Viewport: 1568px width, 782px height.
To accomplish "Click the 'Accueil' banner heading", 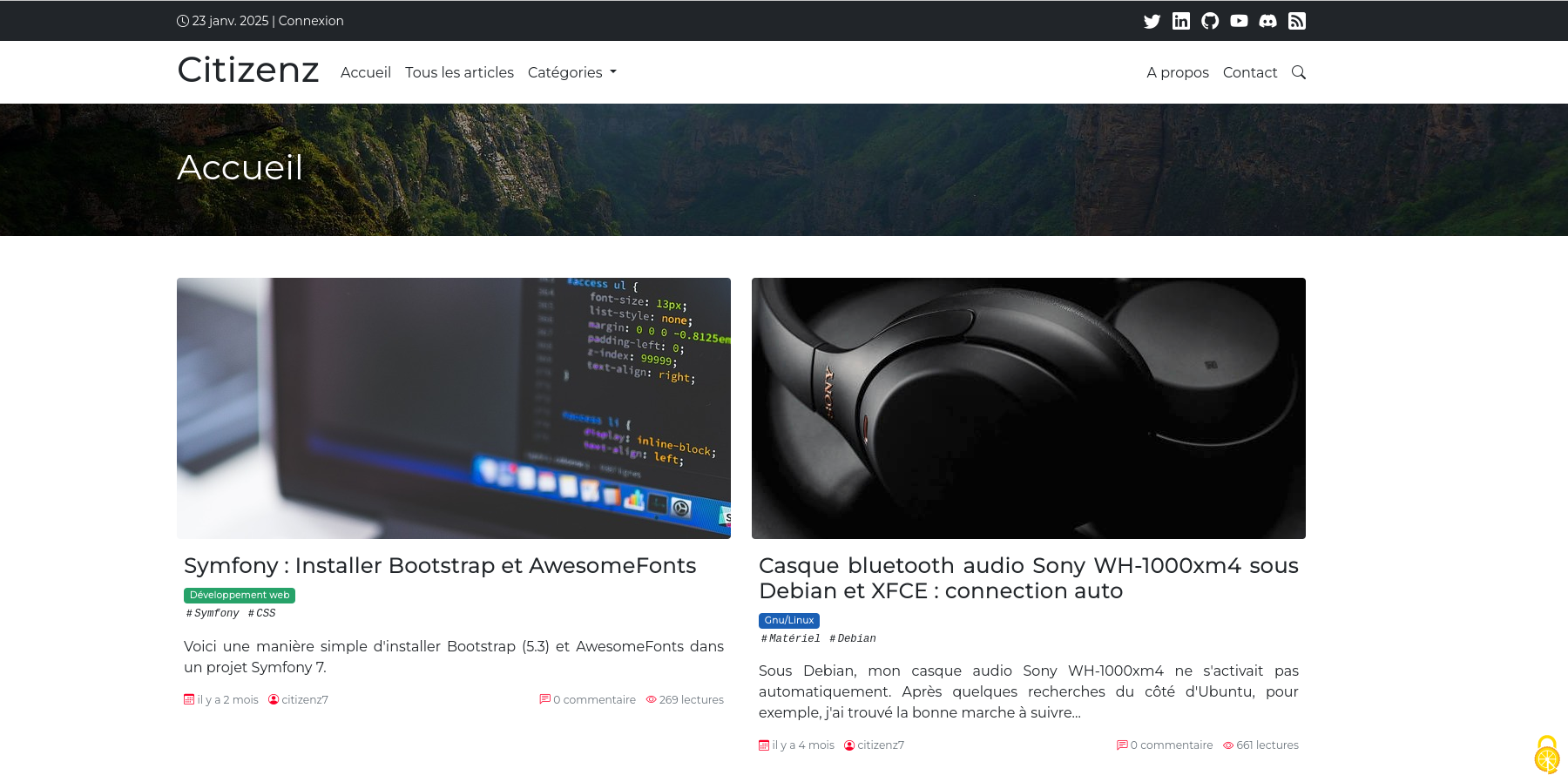I will (x=240, y=167).
